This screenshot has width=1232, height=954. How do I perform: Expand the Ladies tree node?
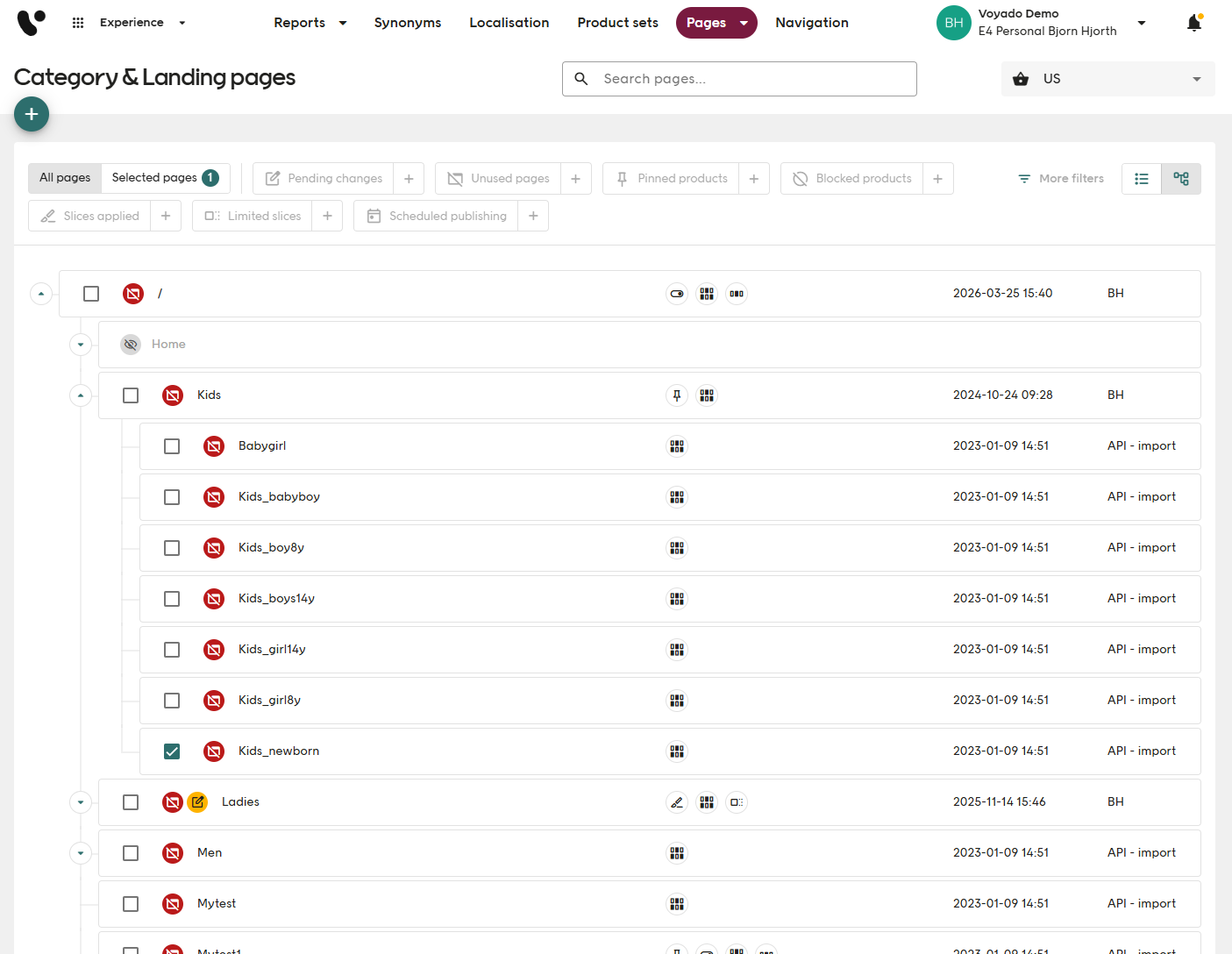click(x=81, y=802)
